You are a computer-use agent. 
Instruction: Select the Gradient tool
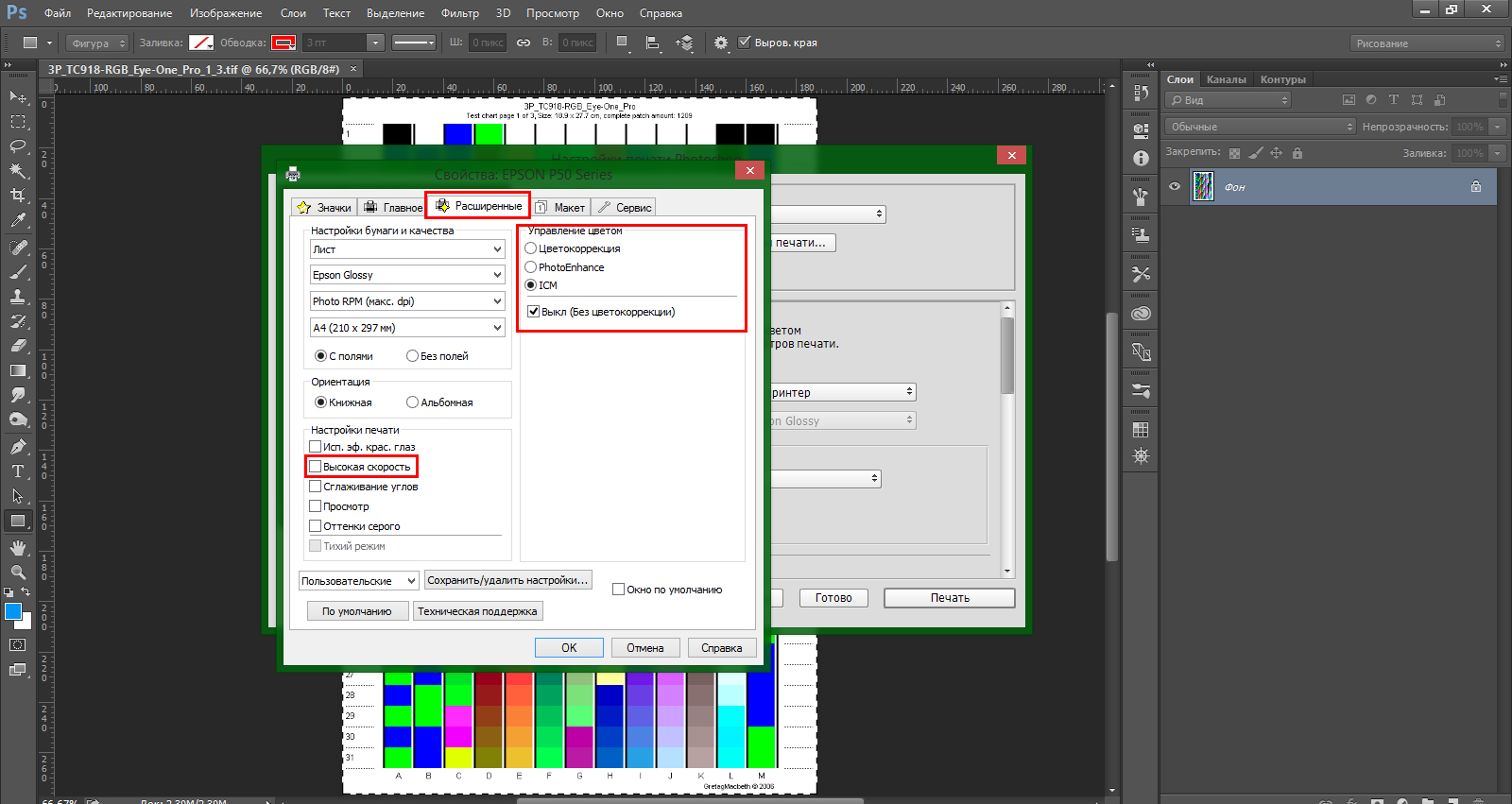point(18,370)
